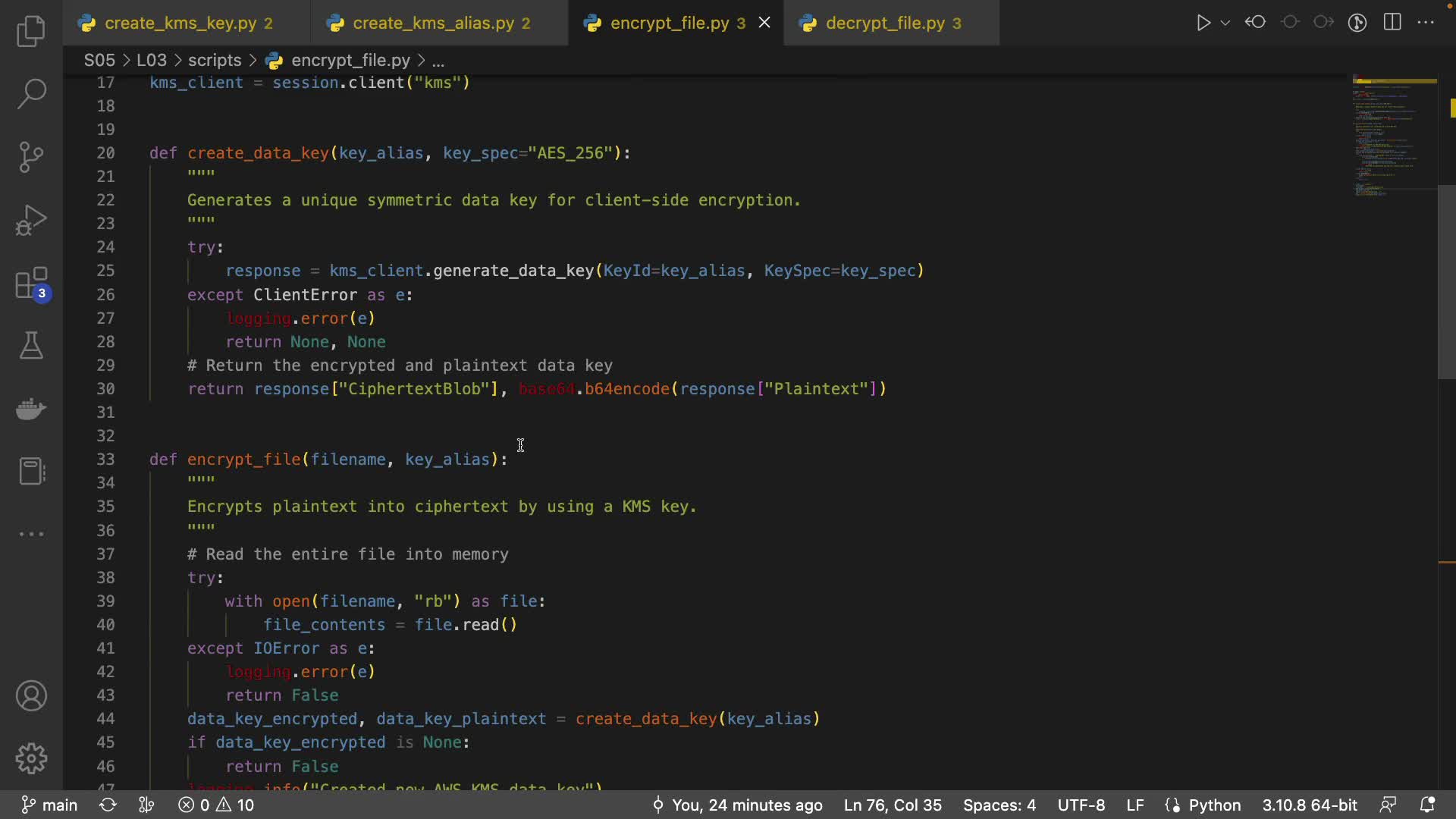Open the Explorer view in activity bar
The width and height of the screenshot is (1456, 819).
pyautogui.click(x=31, y=31)
